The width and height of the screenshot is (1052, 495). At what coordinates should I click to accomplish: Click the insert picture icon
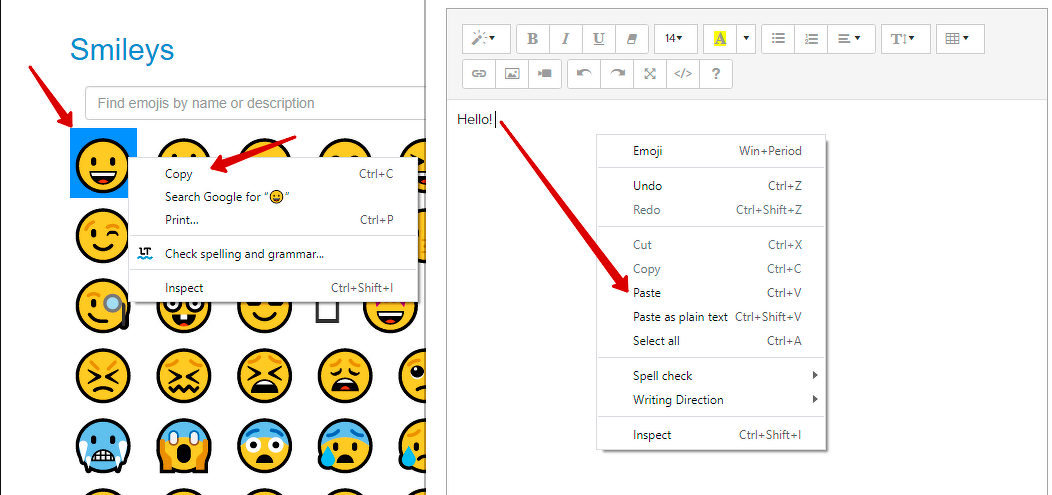[512, 74]
